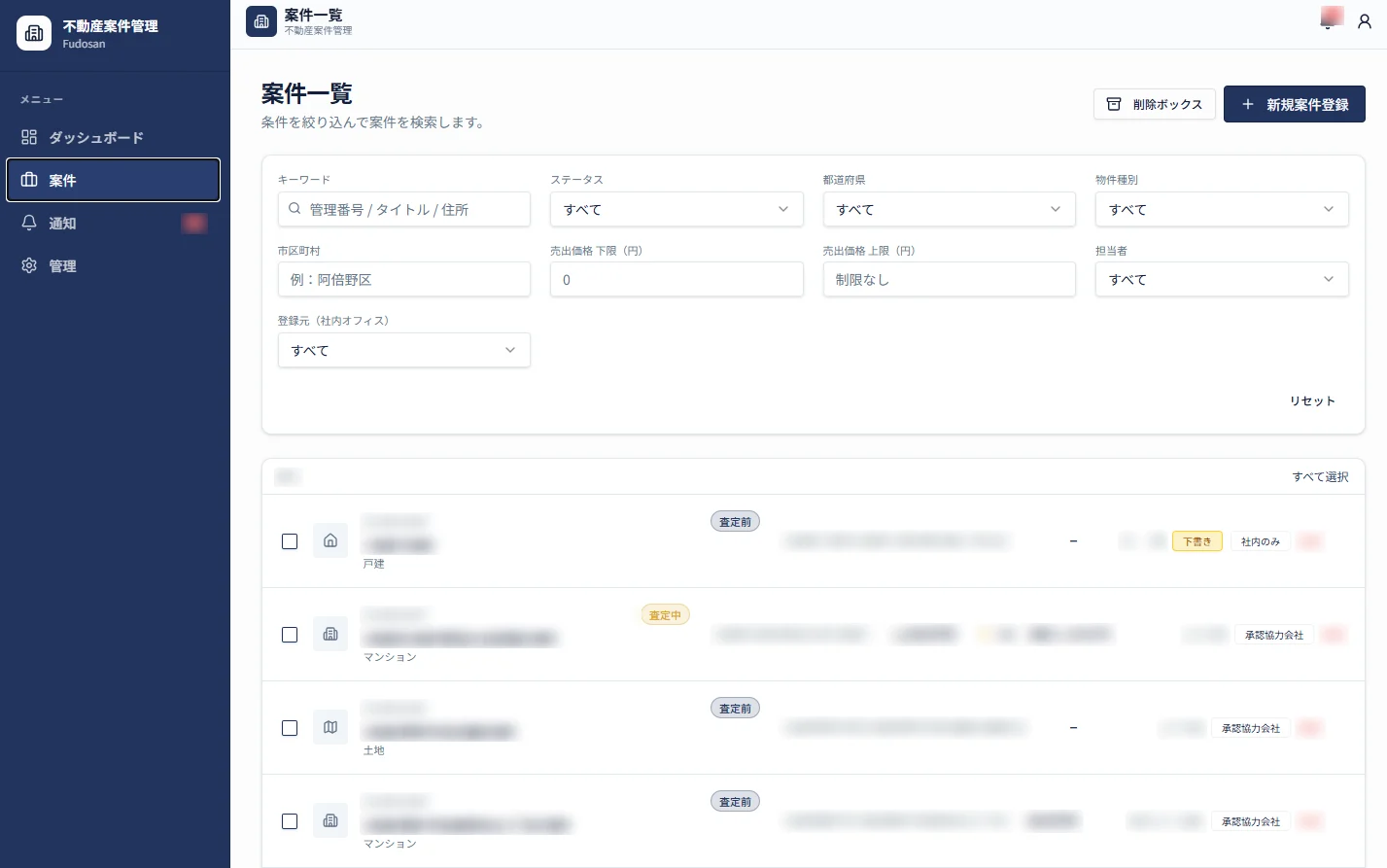Click the 新規案件登録 button
The image size is (1387, 868).
(x=1295, y=104)
